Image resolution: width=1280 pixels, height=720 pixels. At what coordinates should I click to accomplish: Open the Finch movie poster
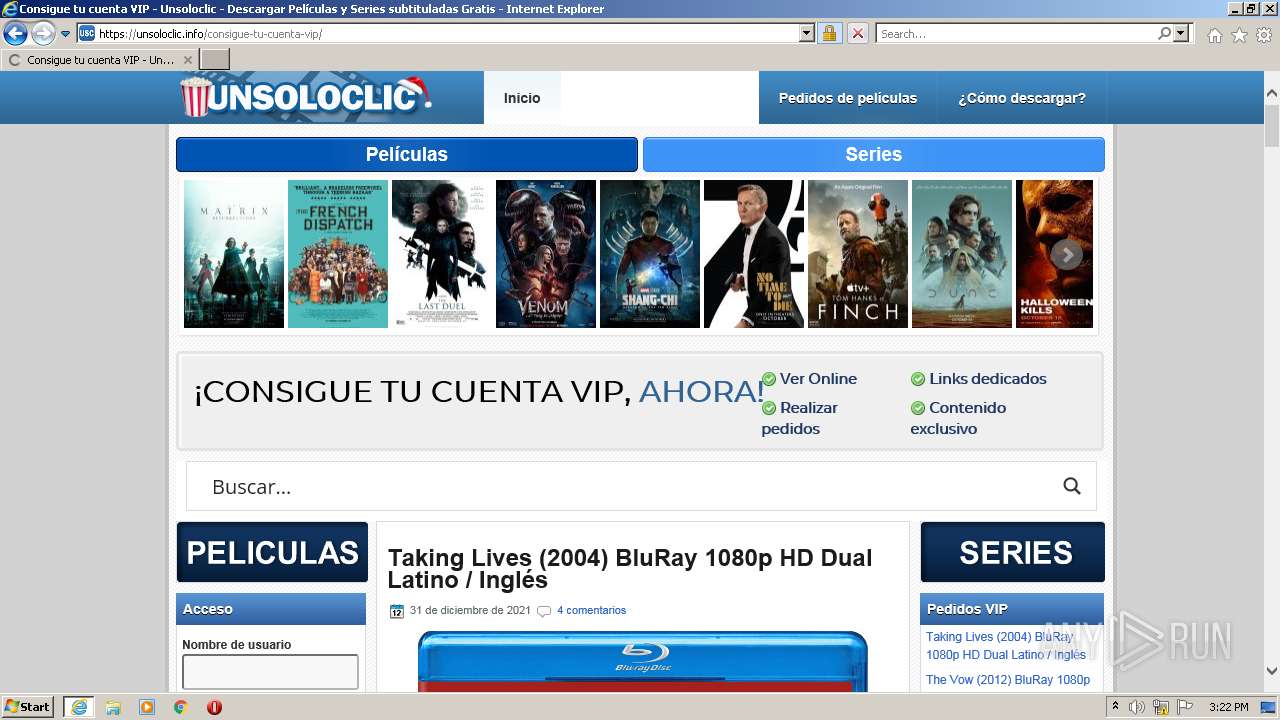(858, 254)
